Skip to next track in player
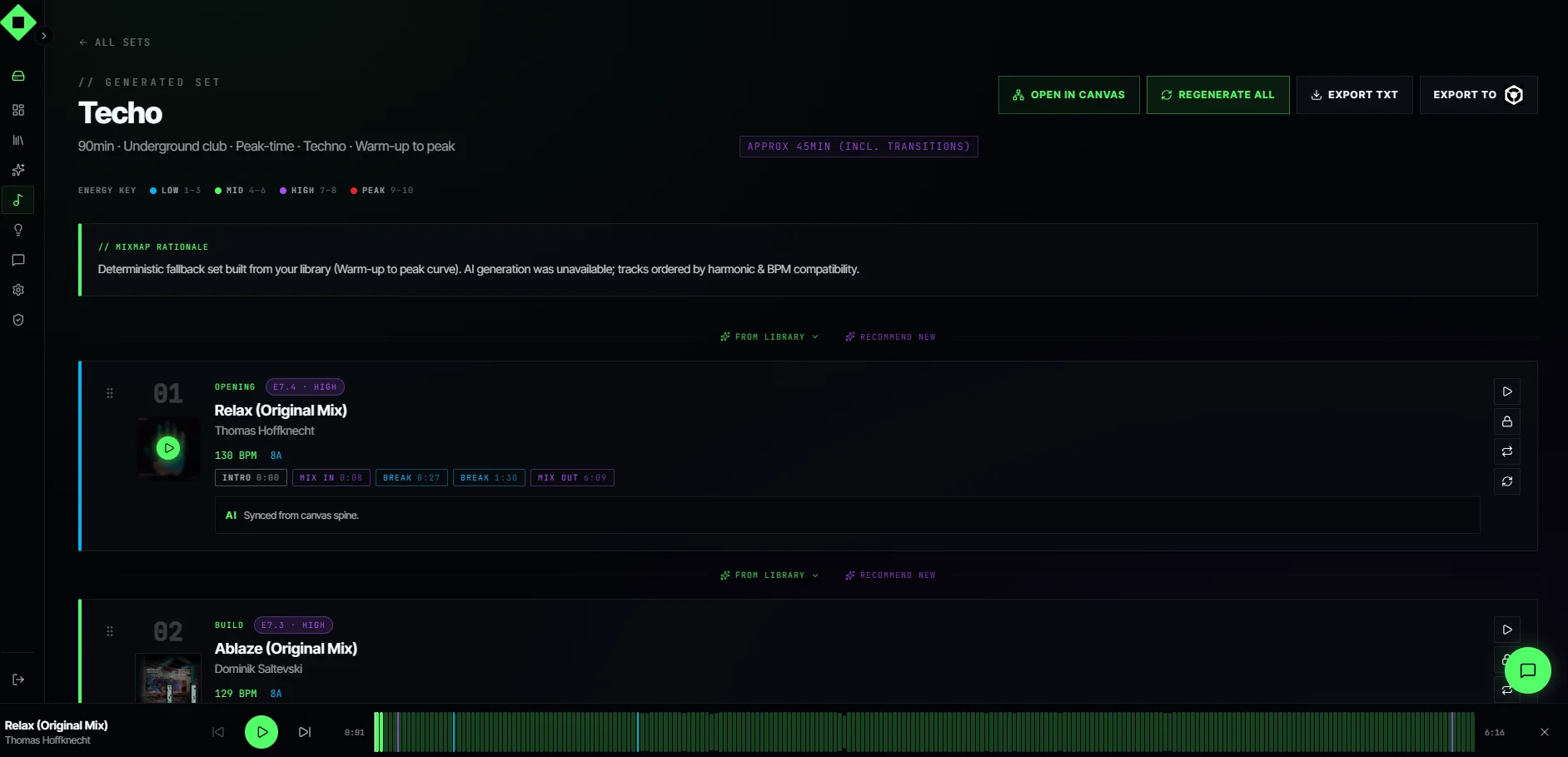 (x=305, y=732)
